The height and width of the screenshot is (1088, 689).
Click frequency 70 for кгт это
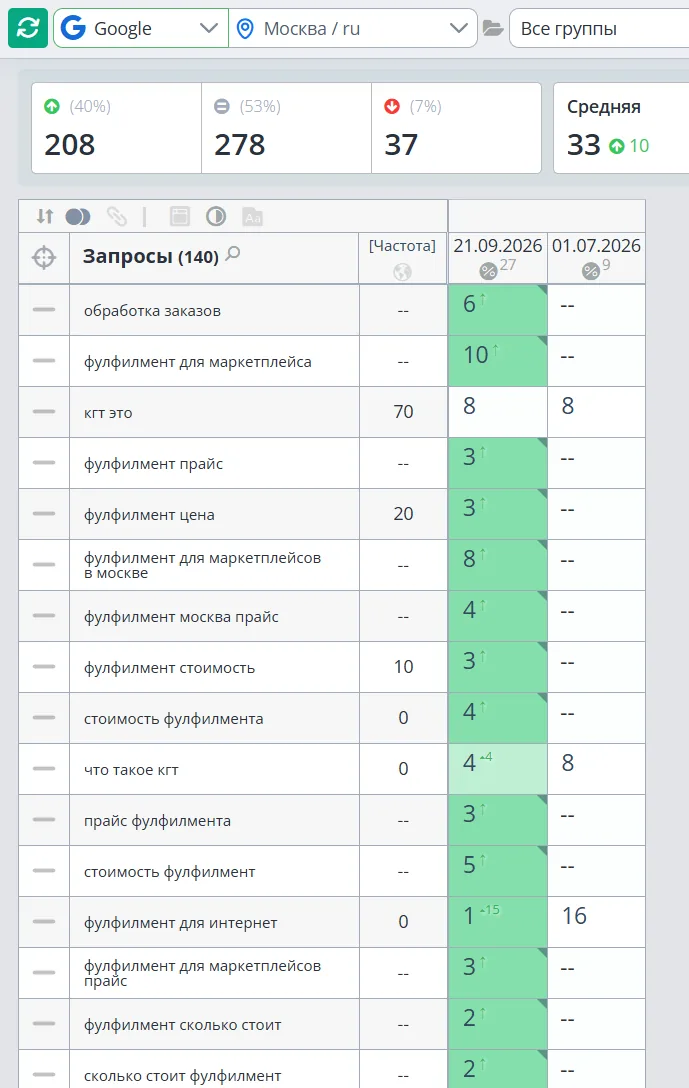click(403, 411)
